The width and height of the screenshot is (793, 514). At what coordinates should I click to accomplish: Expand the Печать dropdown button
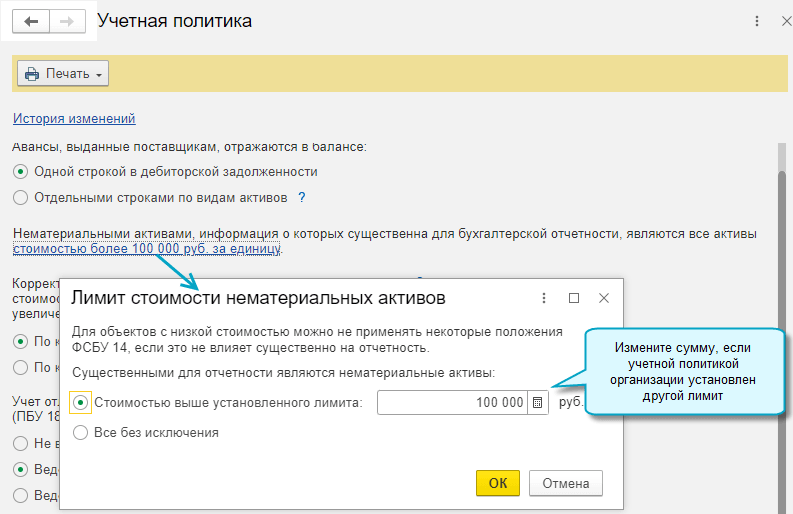pos(63,74)
